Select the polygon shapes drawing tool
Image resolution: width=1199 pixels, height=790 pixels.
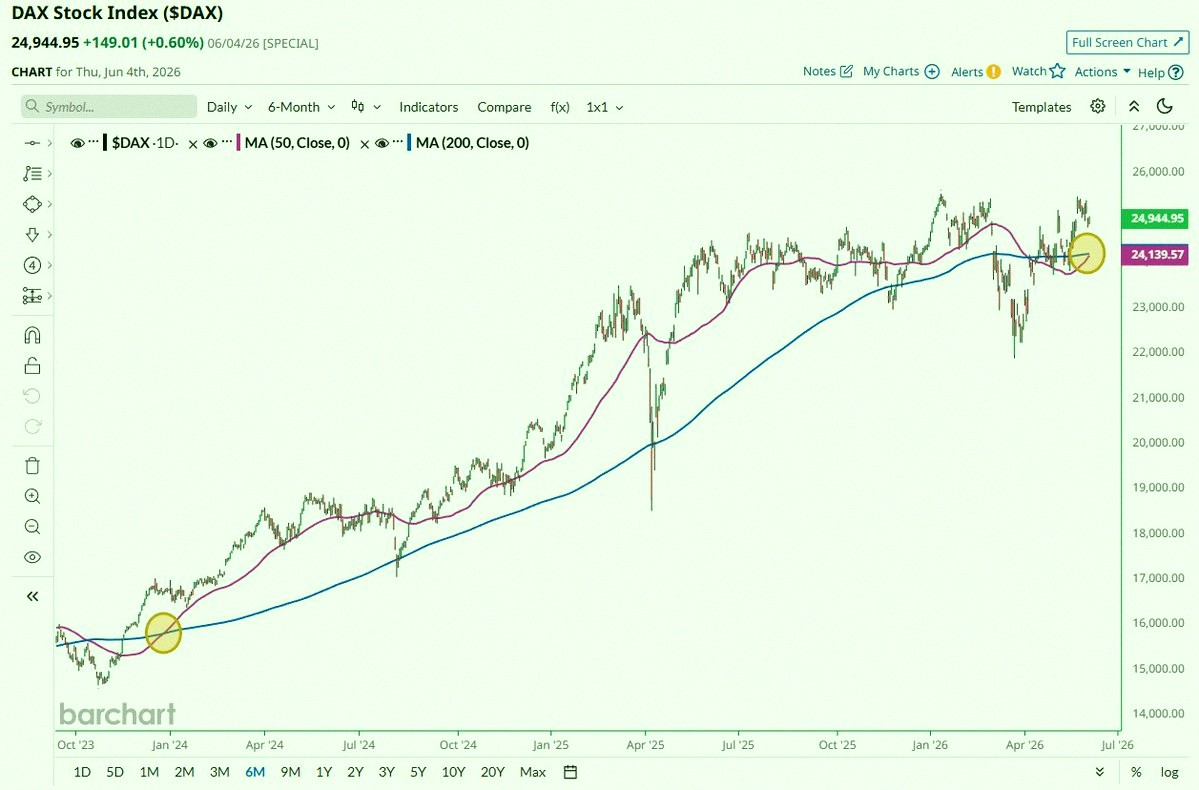[32, 204]
